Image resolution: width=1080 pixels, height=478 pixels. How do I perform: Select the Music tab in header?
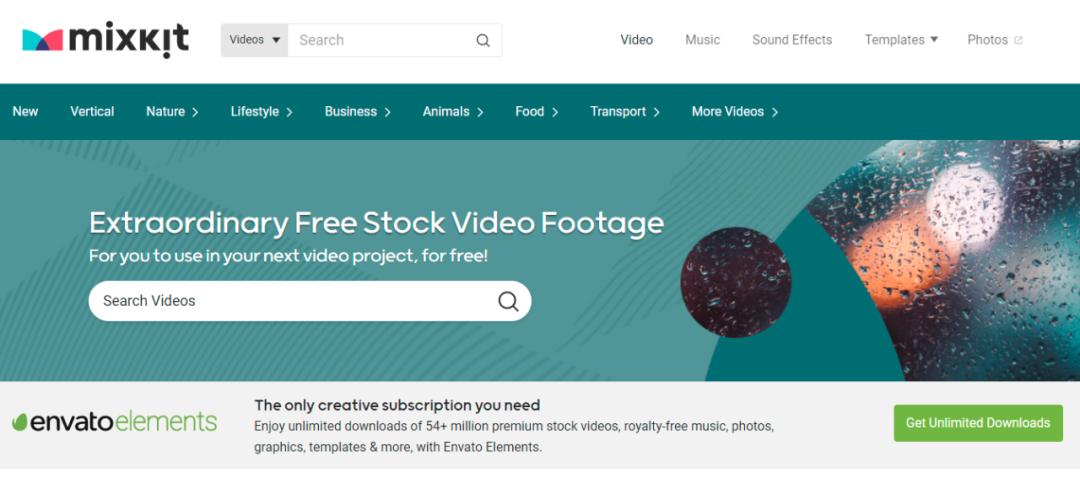703,40
